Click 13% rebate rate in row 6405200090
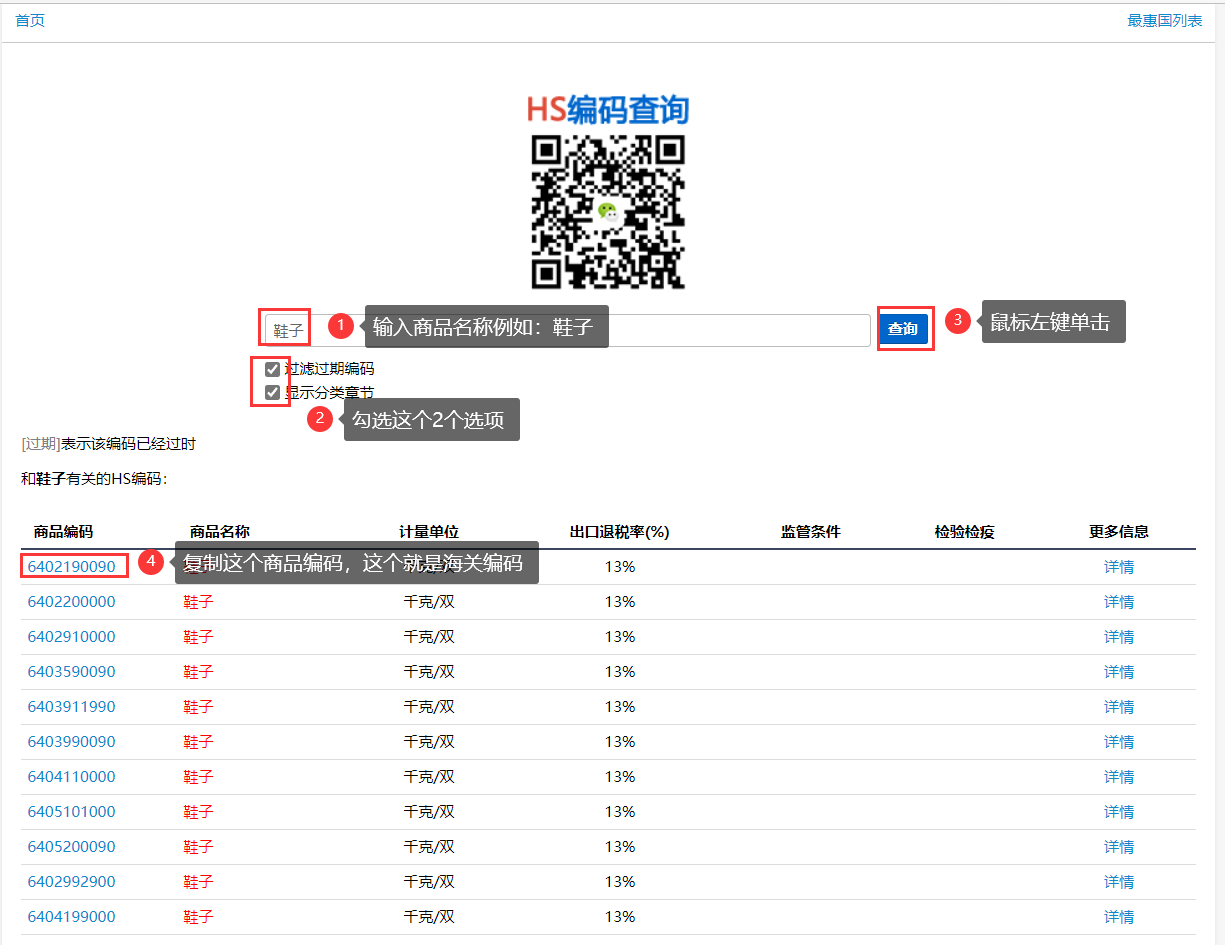1225x945 pixels. pos(620,847)
